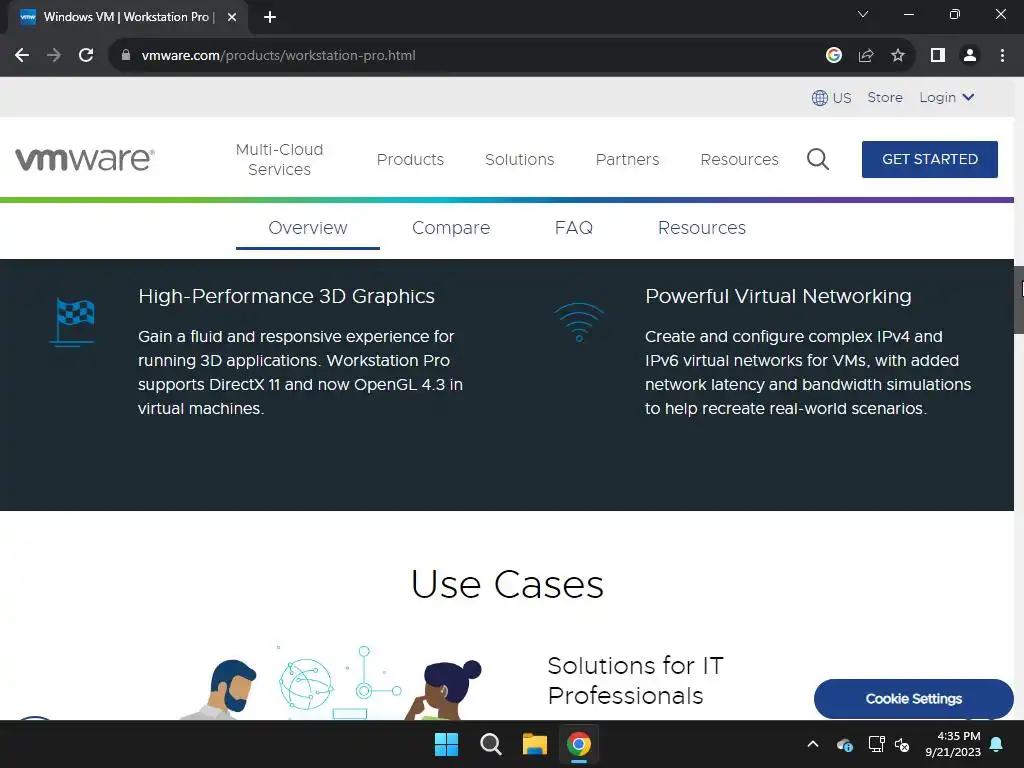Click the Use Cases heading
The width and height of the screenshot is (1024, 768).
[507, 584]
